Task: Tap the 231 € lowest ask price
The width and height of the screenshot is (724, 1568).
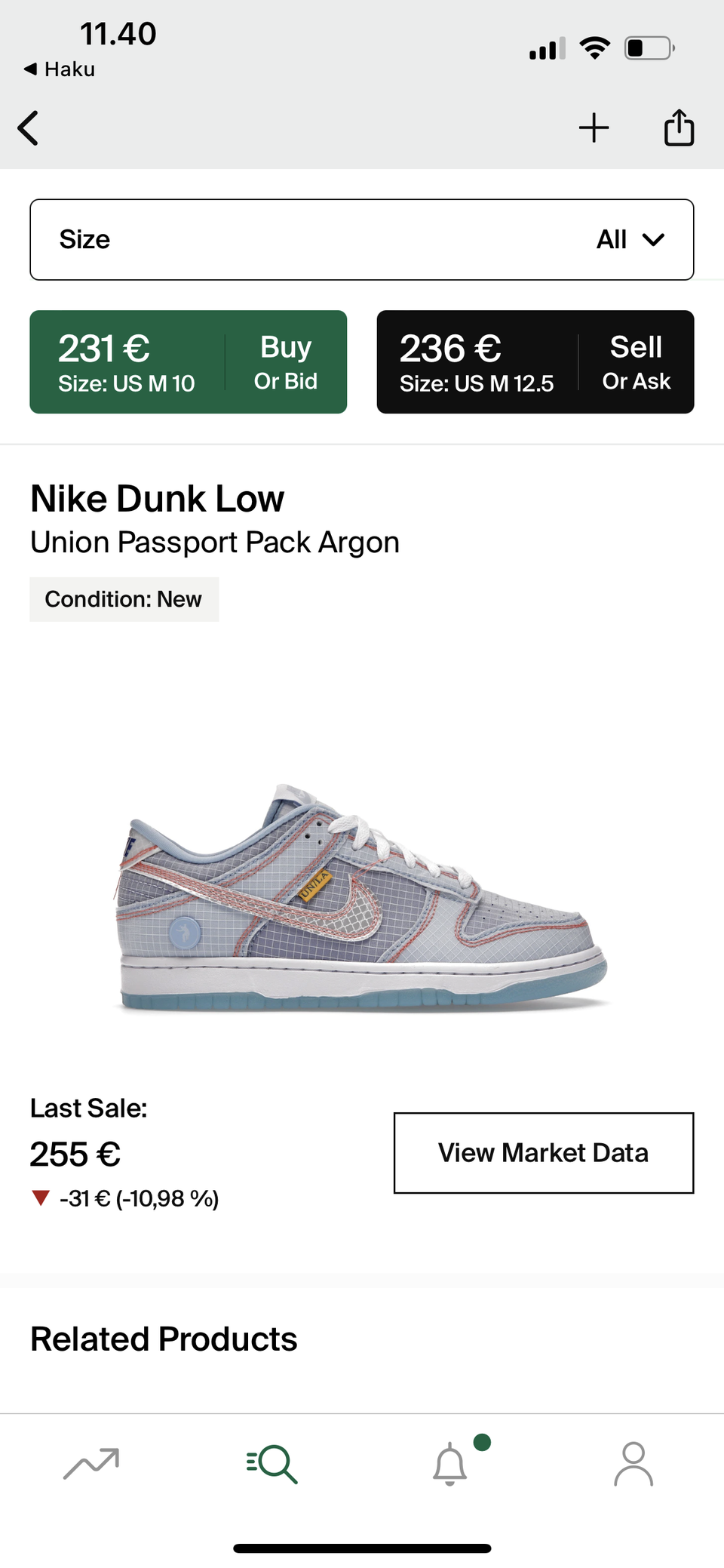Action: pos(104,349)
